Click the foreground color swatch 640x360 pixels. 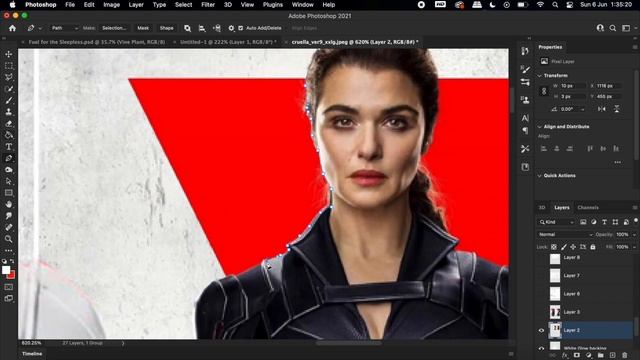coord(6,270)
